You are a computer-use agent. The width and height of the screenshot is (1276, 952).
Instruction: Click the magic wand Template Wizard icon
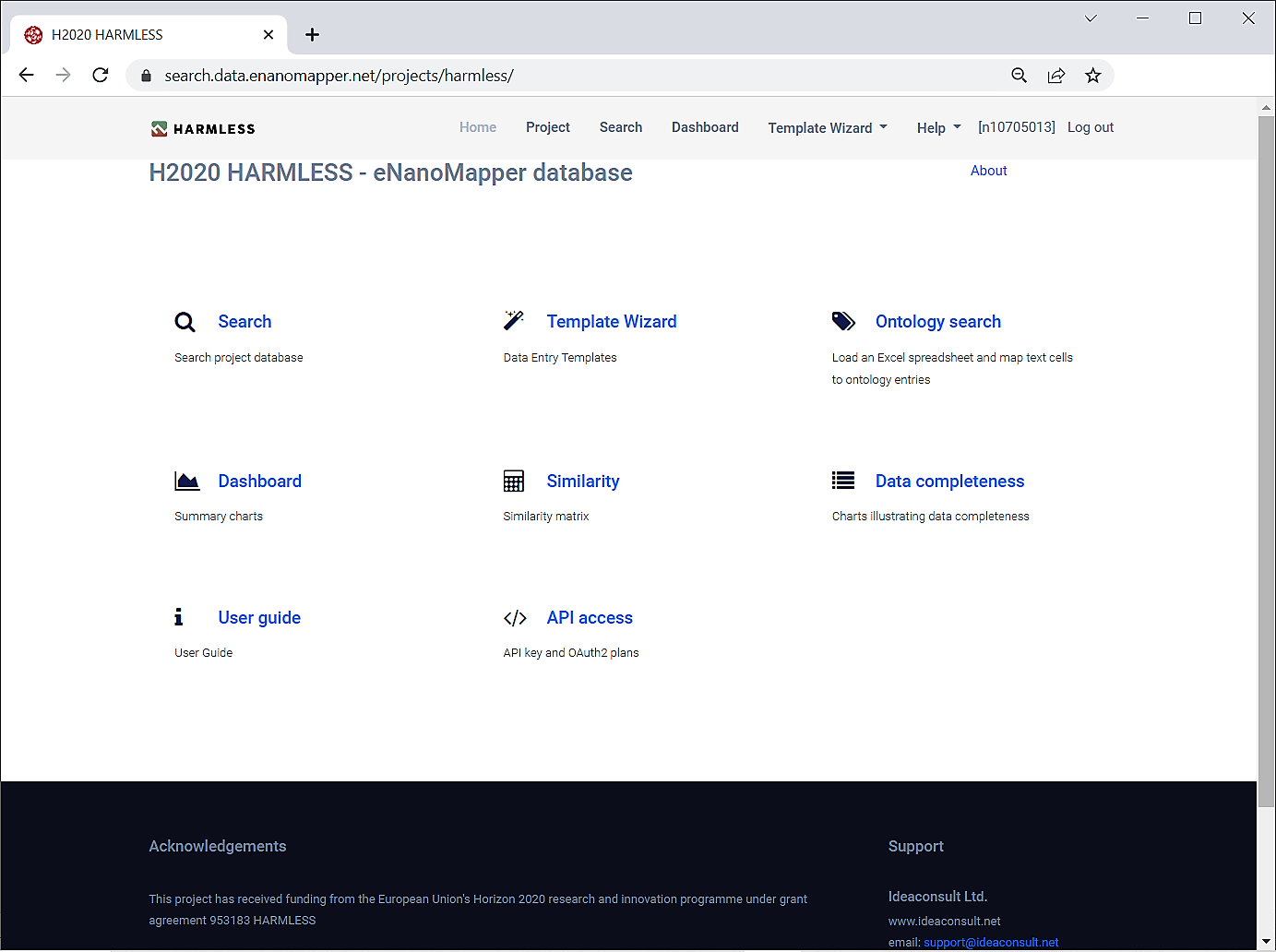pyautogui.click(x=514, y=320)
